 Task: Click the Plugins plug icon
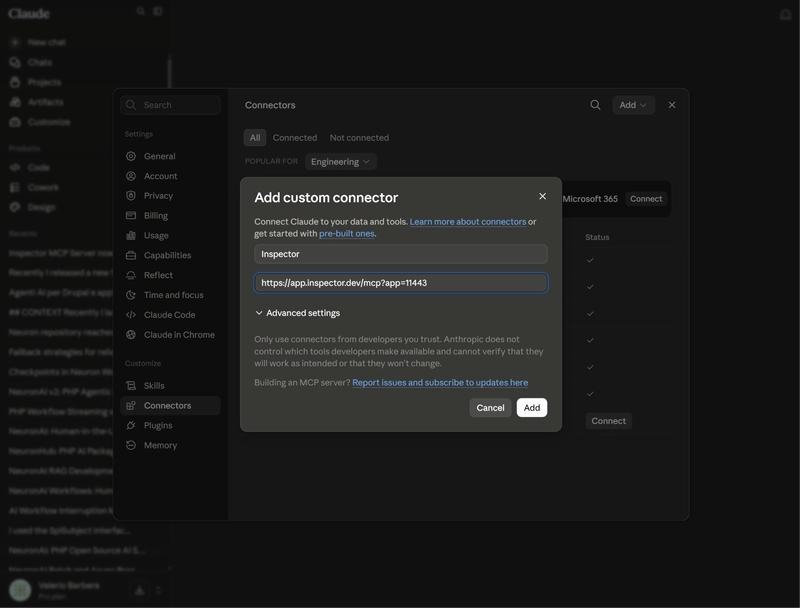[131, 425]
